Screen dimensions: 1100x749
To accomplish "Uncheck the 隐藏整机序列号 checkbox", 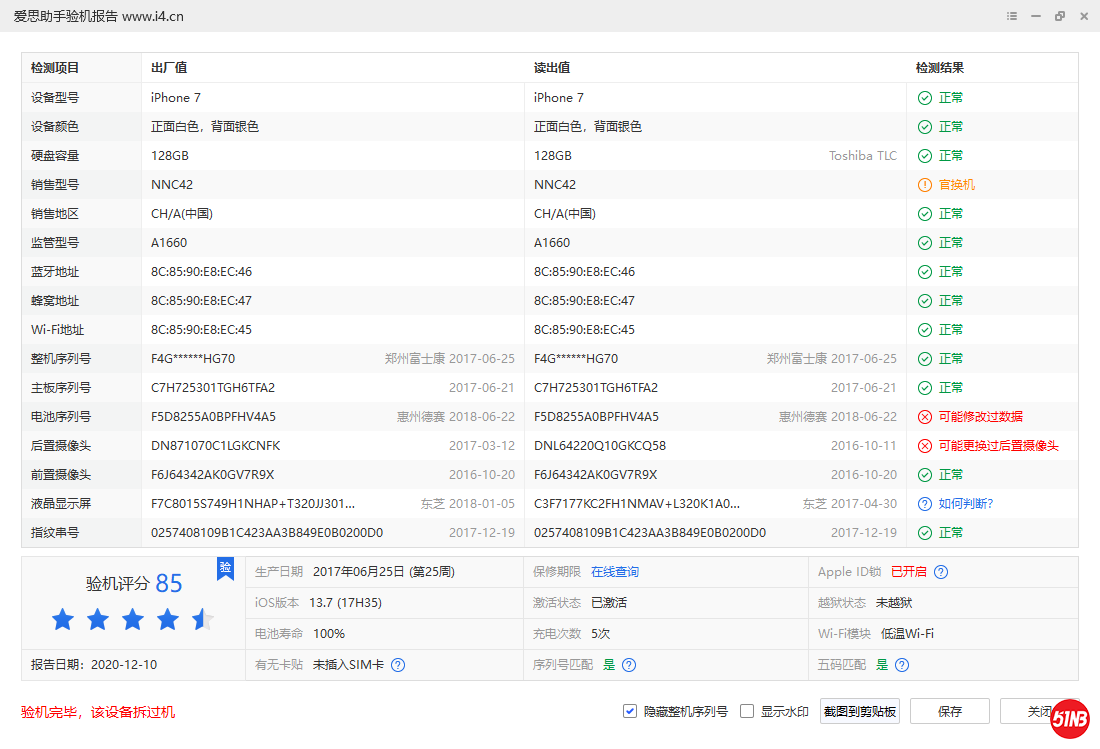I will point(630,711).
